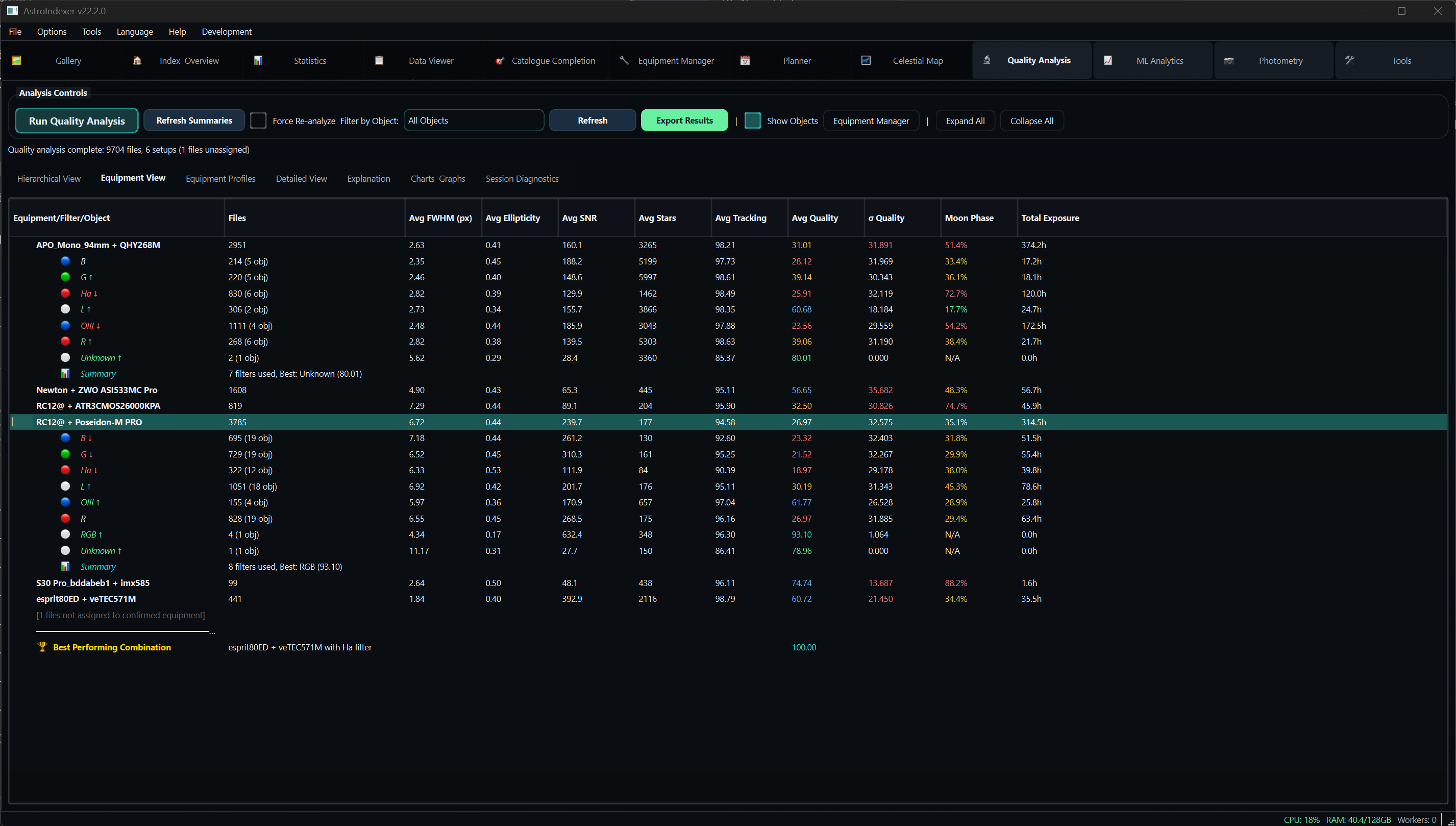The height and width of the screenshot is (826, 1456).
Task: Enable Force Re-analyze
Action: 258,120
